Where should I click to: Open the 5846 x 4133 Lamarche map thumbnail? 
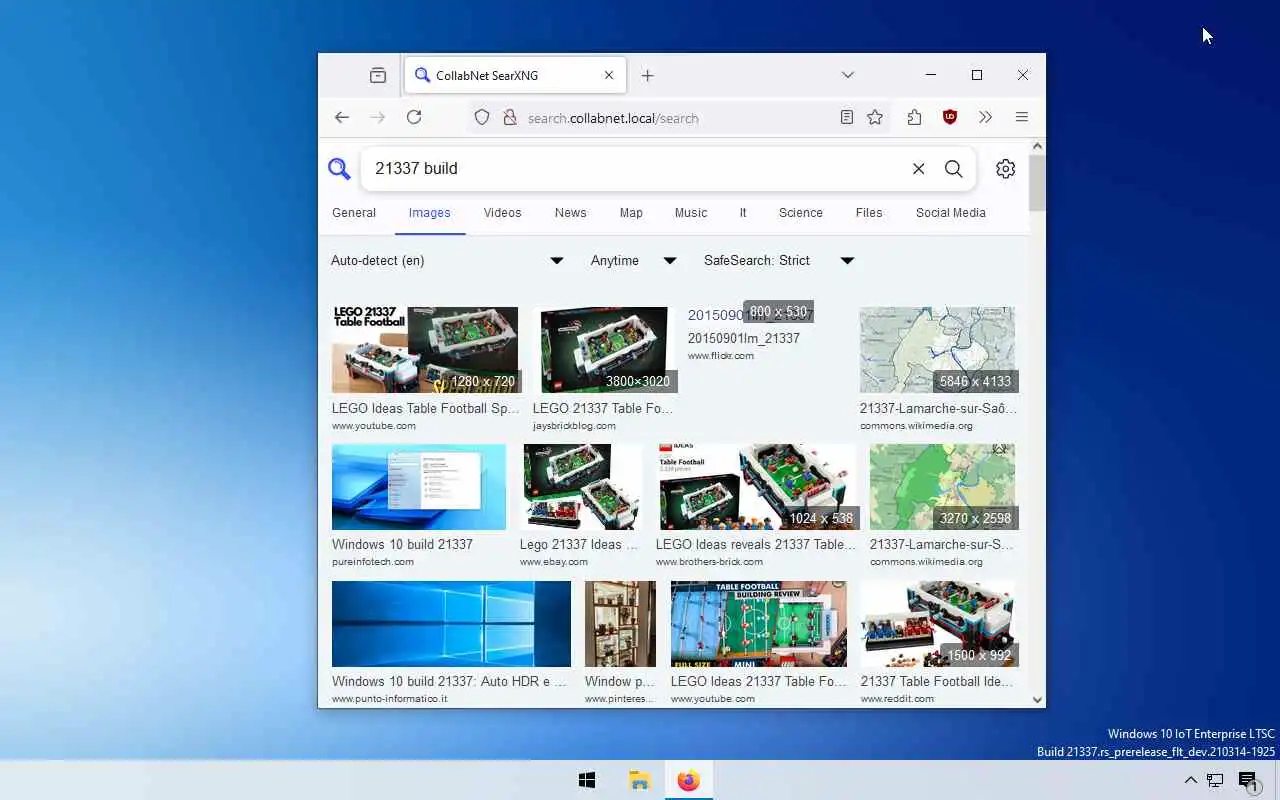(937, 350)
